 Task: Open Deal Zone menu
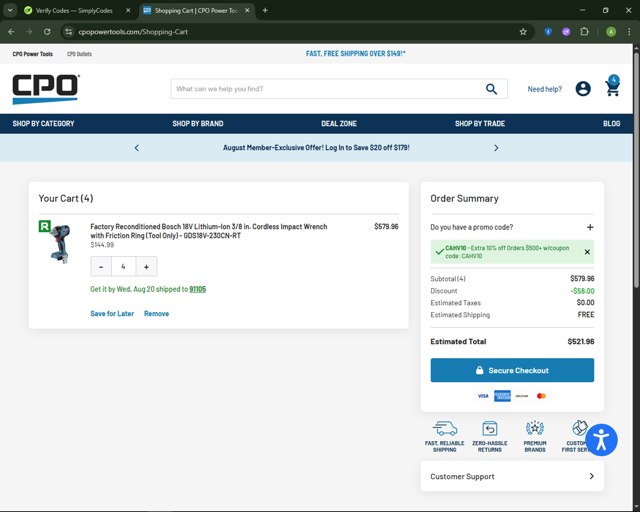[x=339, y=123]
